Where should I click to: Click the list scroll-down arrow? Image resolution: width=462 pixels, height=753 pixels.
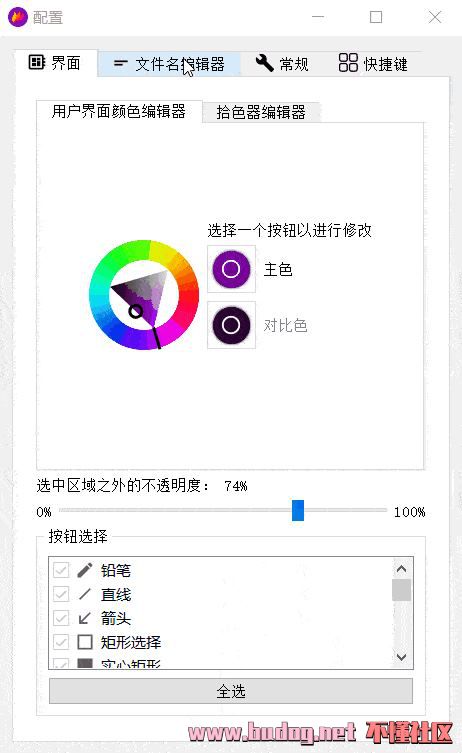[401, 656]
